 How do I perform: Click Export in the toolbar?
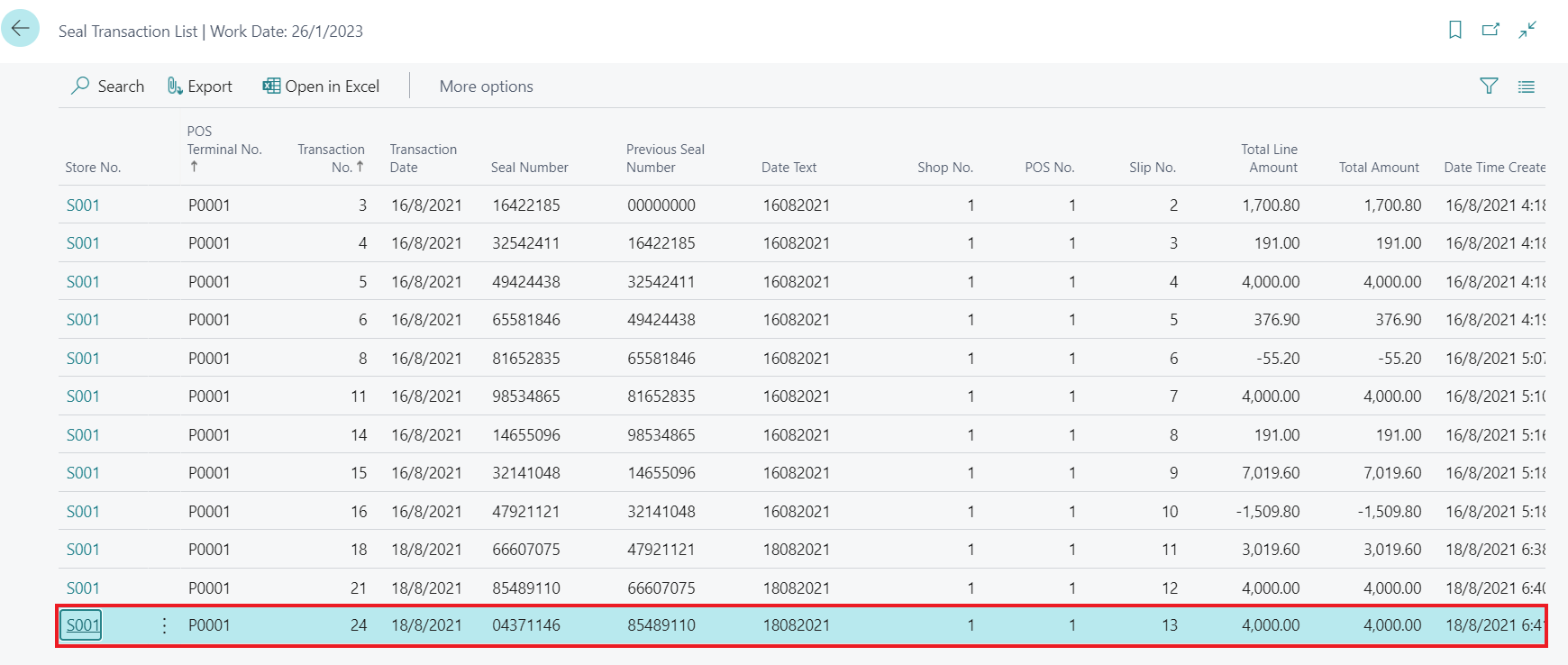coord(200,87)
